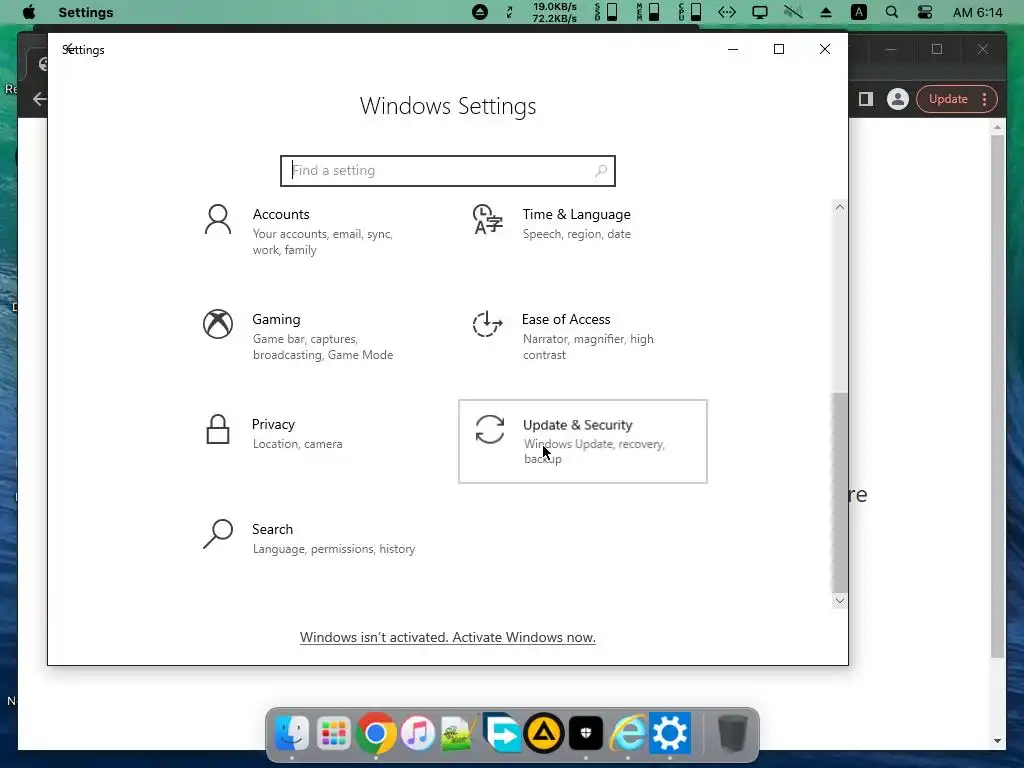
Task: Open the Settings menu in menu bar
Action: point(86,12)
